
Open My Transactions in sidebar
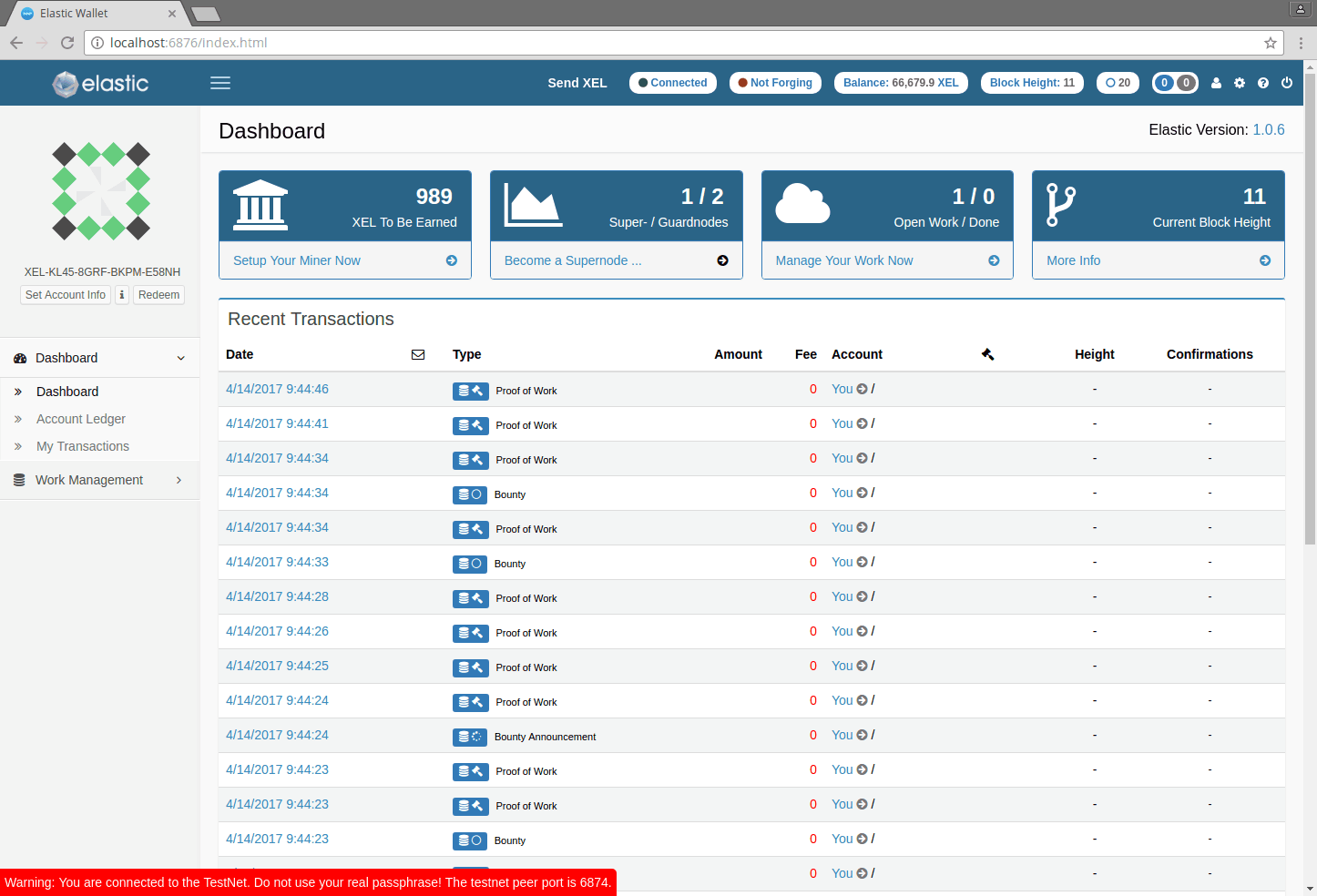coord(83,446)
